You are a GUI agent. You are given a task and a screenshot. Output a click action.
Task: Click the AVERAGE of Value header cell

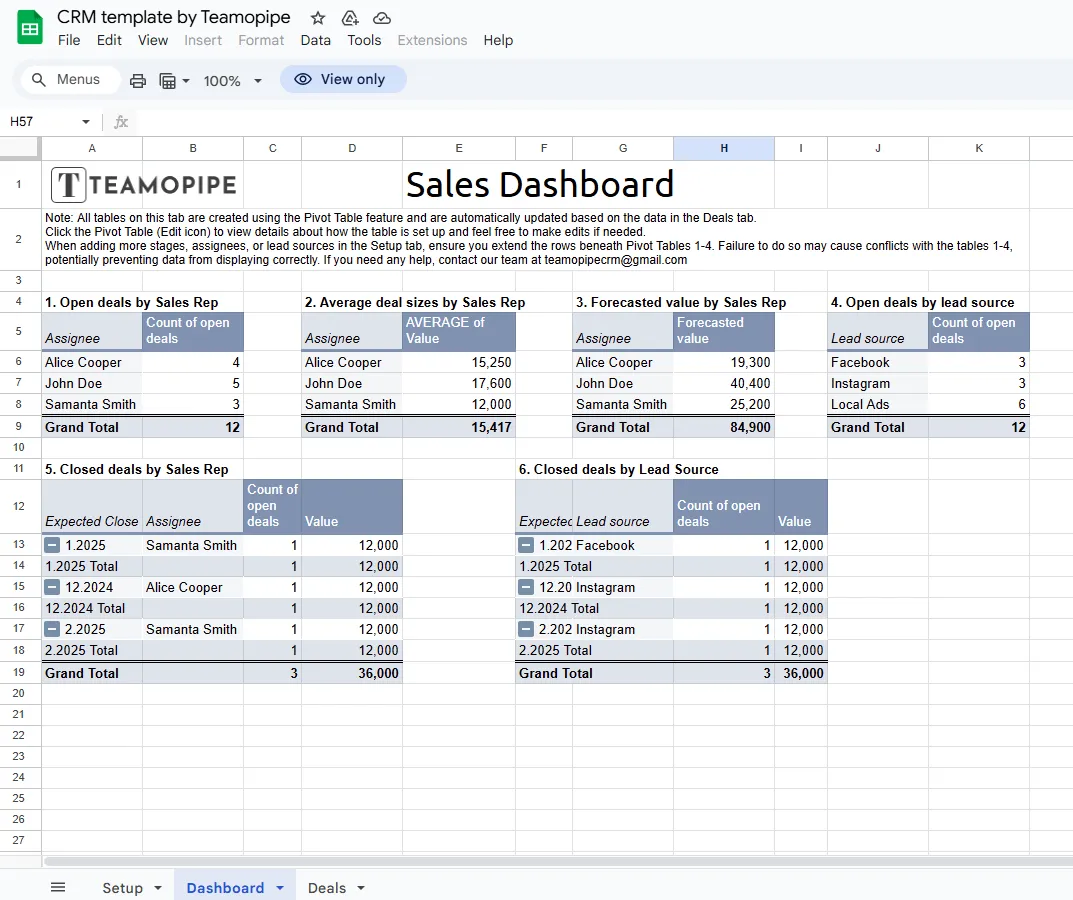click(459, 331)
